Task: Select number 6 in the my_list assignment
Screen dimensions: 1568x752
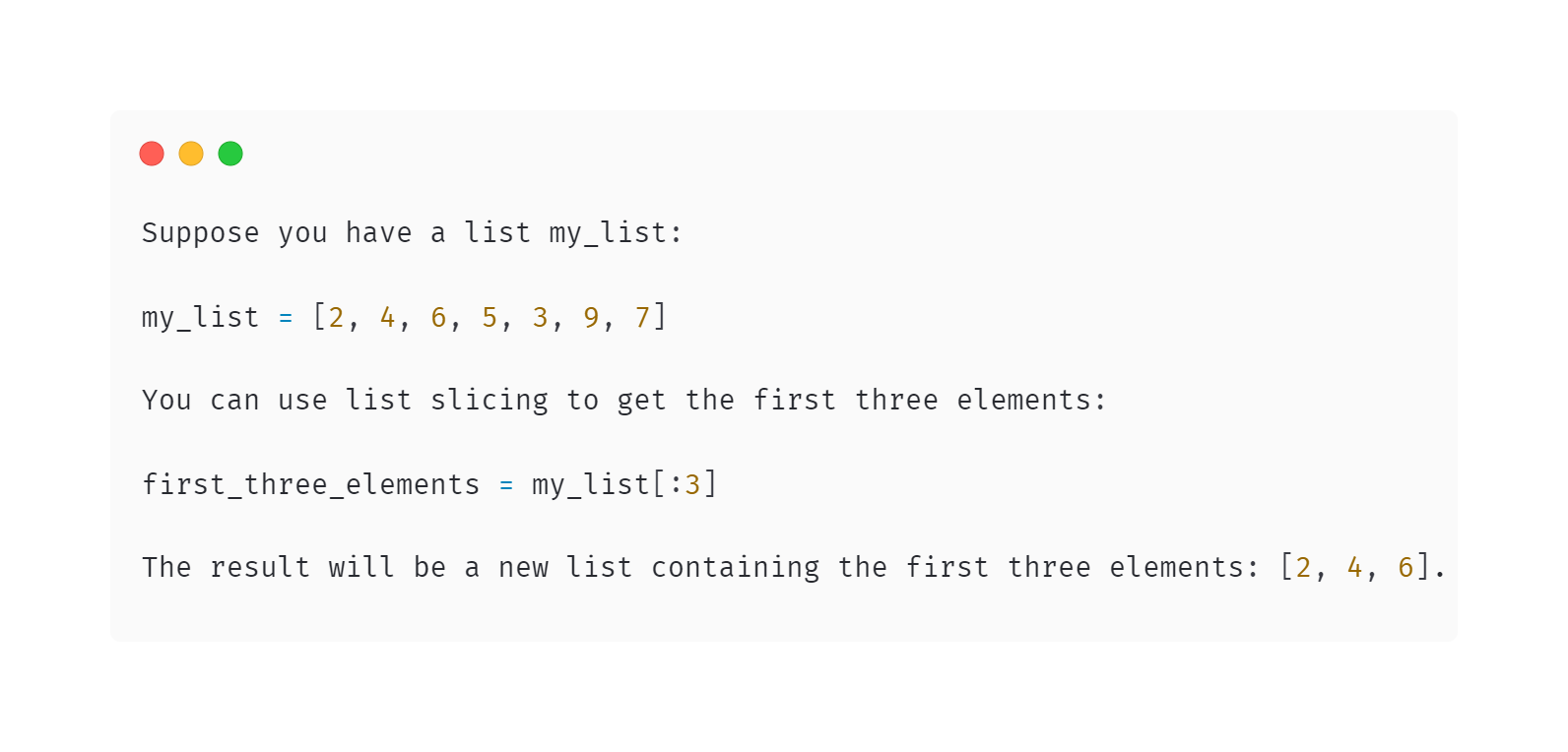Action: pos(438,318)
